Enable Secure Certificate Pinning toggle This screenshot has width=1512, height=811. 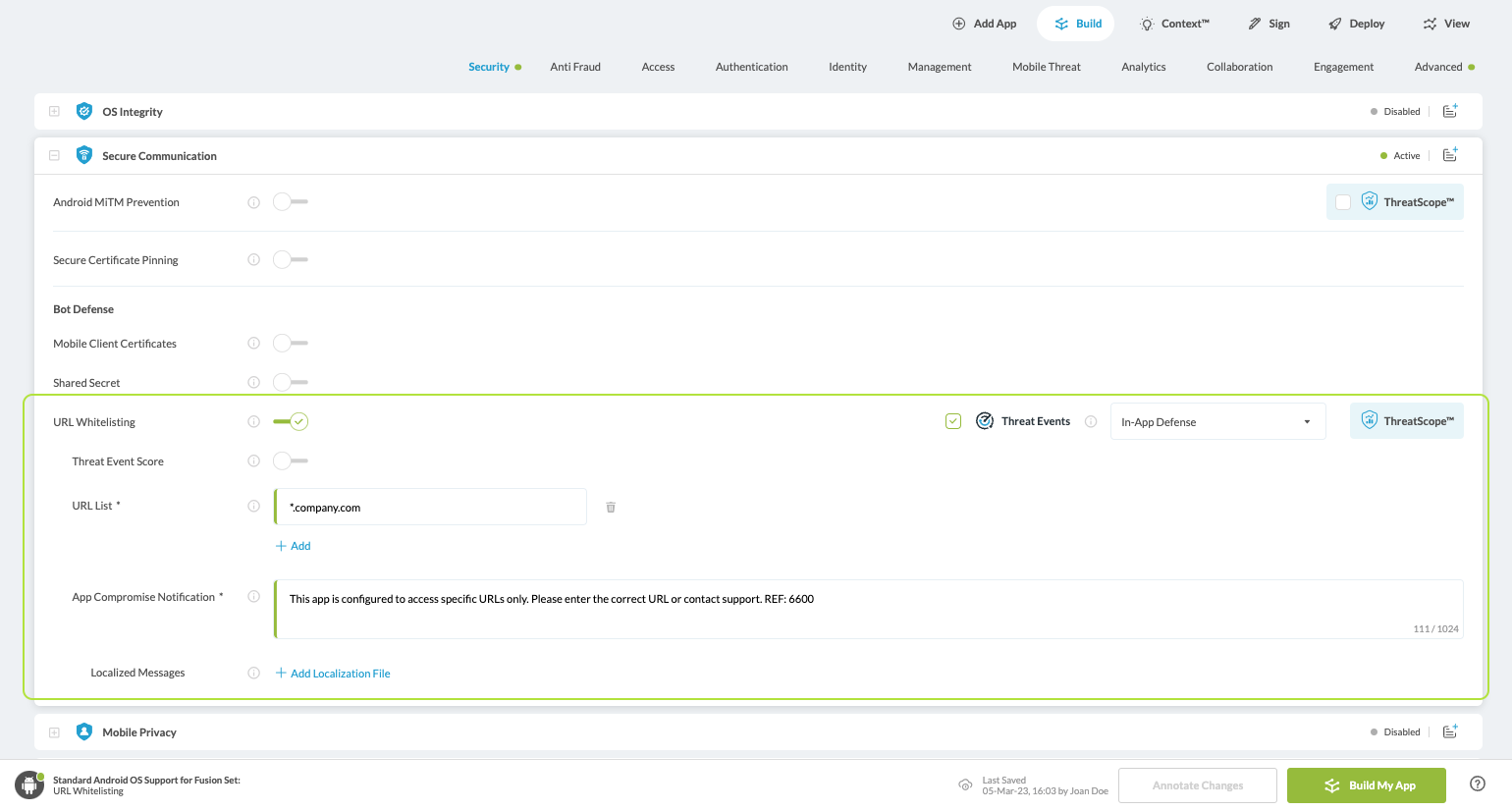[291, 260]
